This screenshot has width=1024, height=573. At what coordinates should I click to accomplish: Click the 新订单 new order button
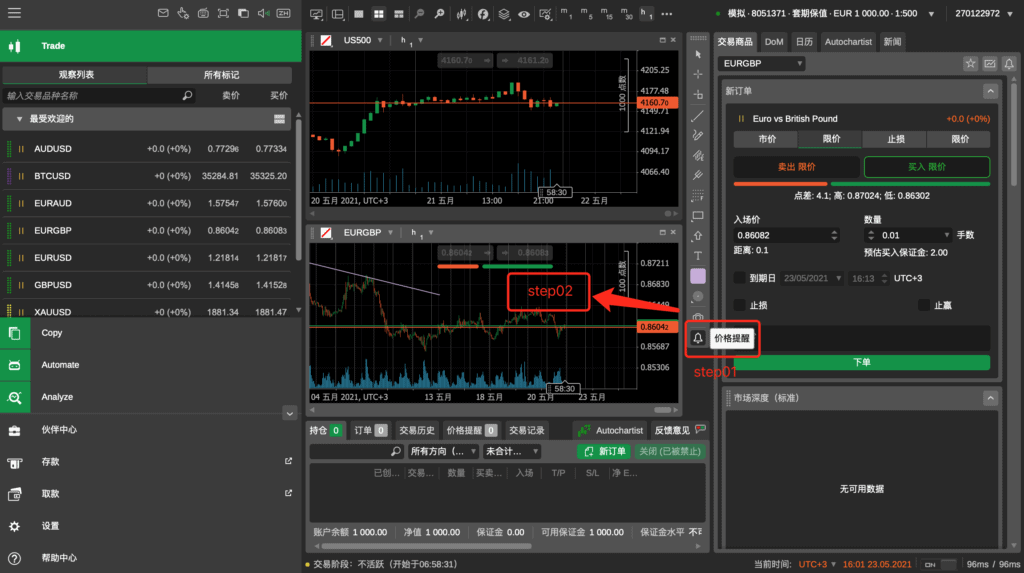point(604,451)
